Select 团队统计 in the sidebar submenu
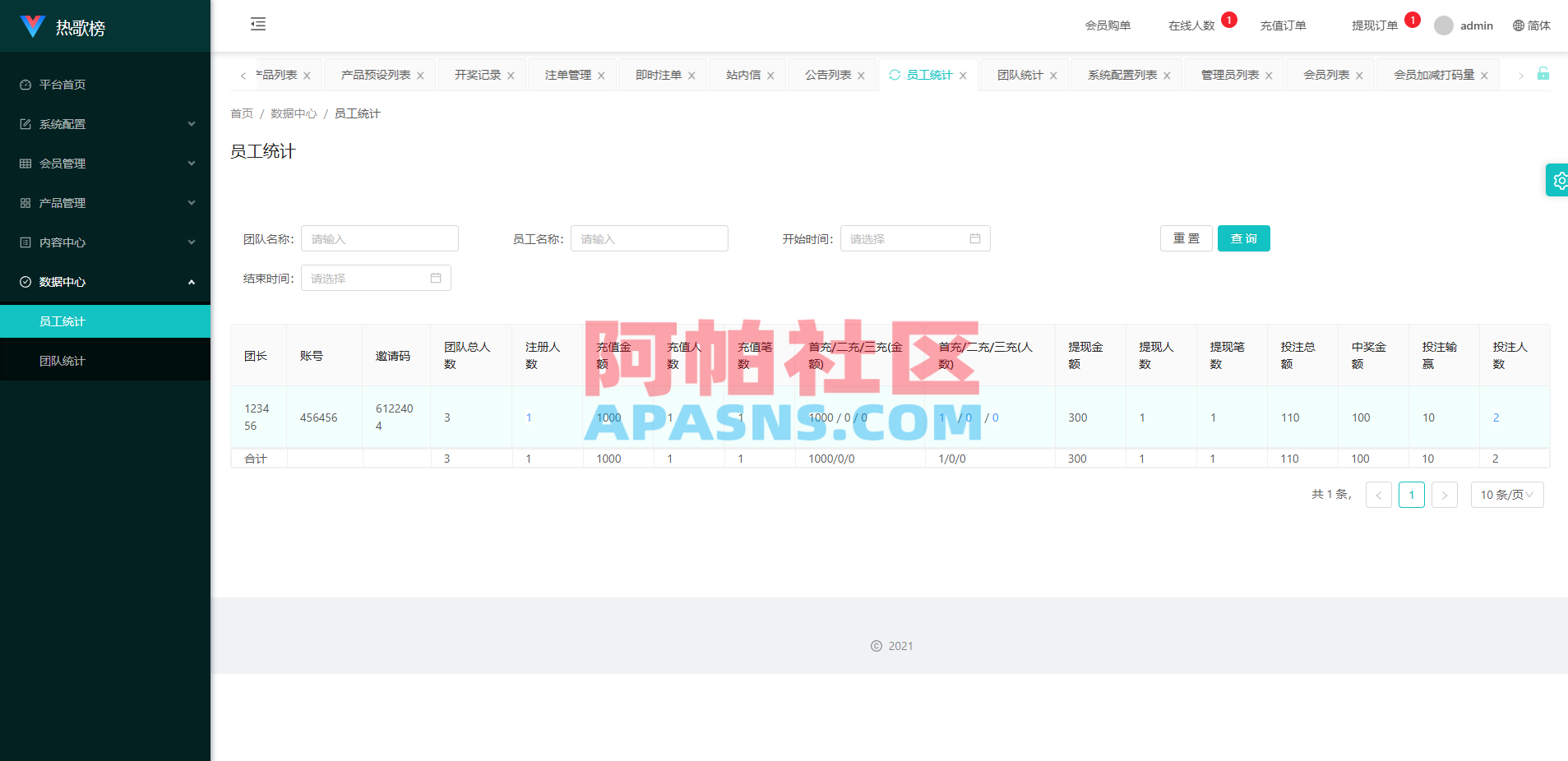The image size is (1568, 761). [x=105, y=361]
